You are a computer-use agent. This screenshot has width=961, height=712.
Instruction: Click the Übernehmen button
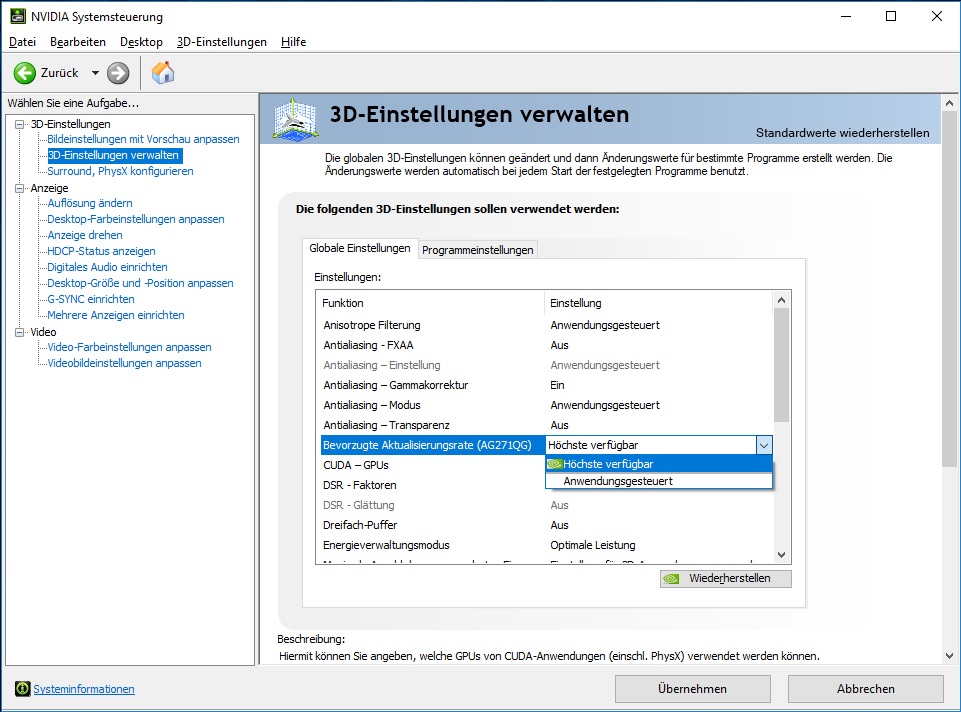click(693, 689)
